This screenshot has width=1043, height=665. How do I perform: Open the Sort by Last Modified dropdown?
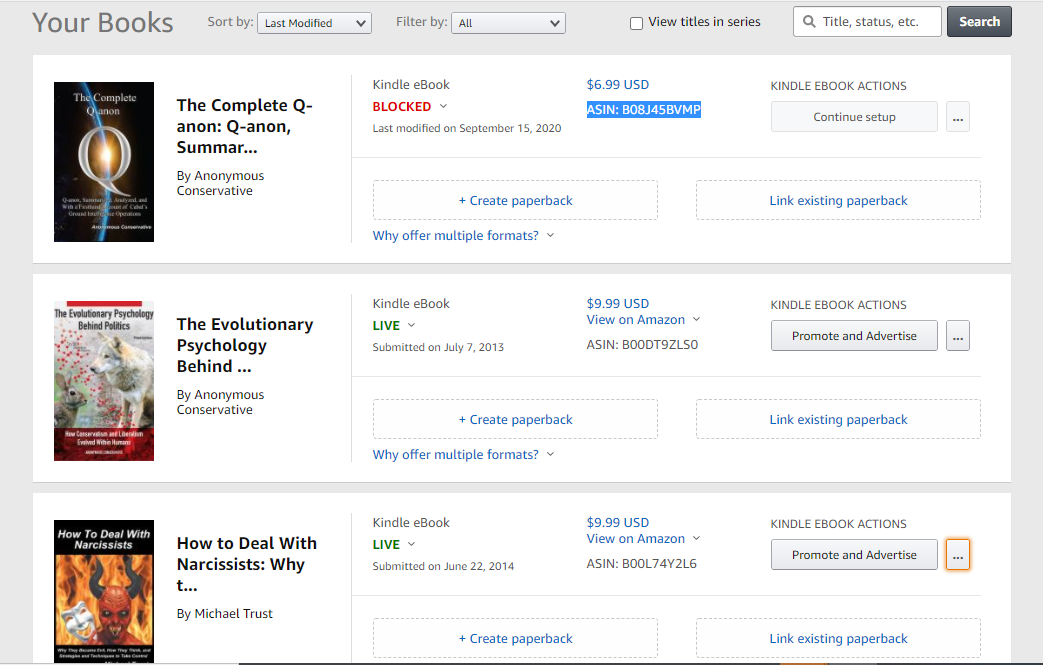pos(315,23)
